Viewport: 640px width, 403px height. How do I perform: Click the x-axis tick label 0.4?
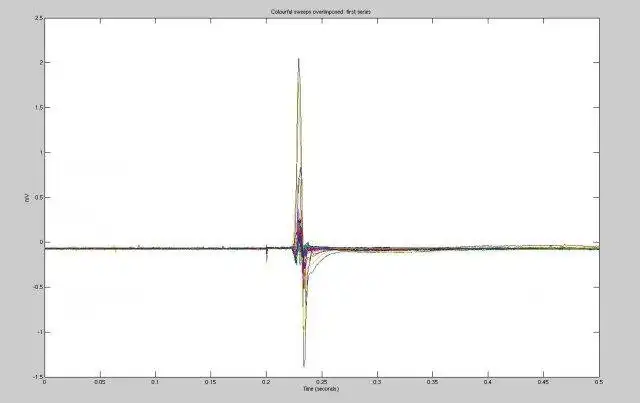click(488, 382)
